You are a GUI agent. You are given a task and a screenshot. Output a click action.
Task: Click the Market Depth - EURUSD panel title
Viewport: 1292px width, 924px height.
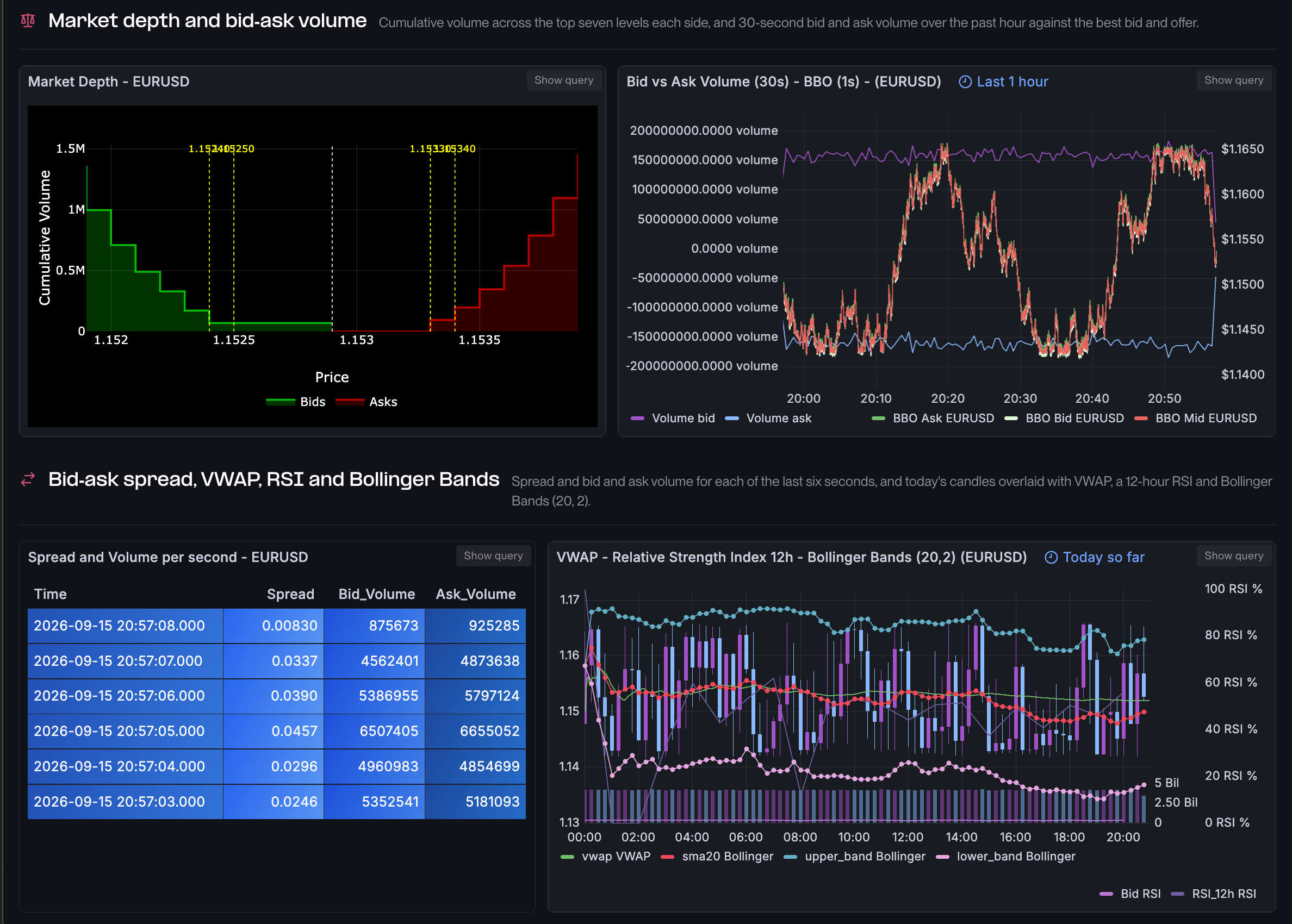tap(109, 82)
